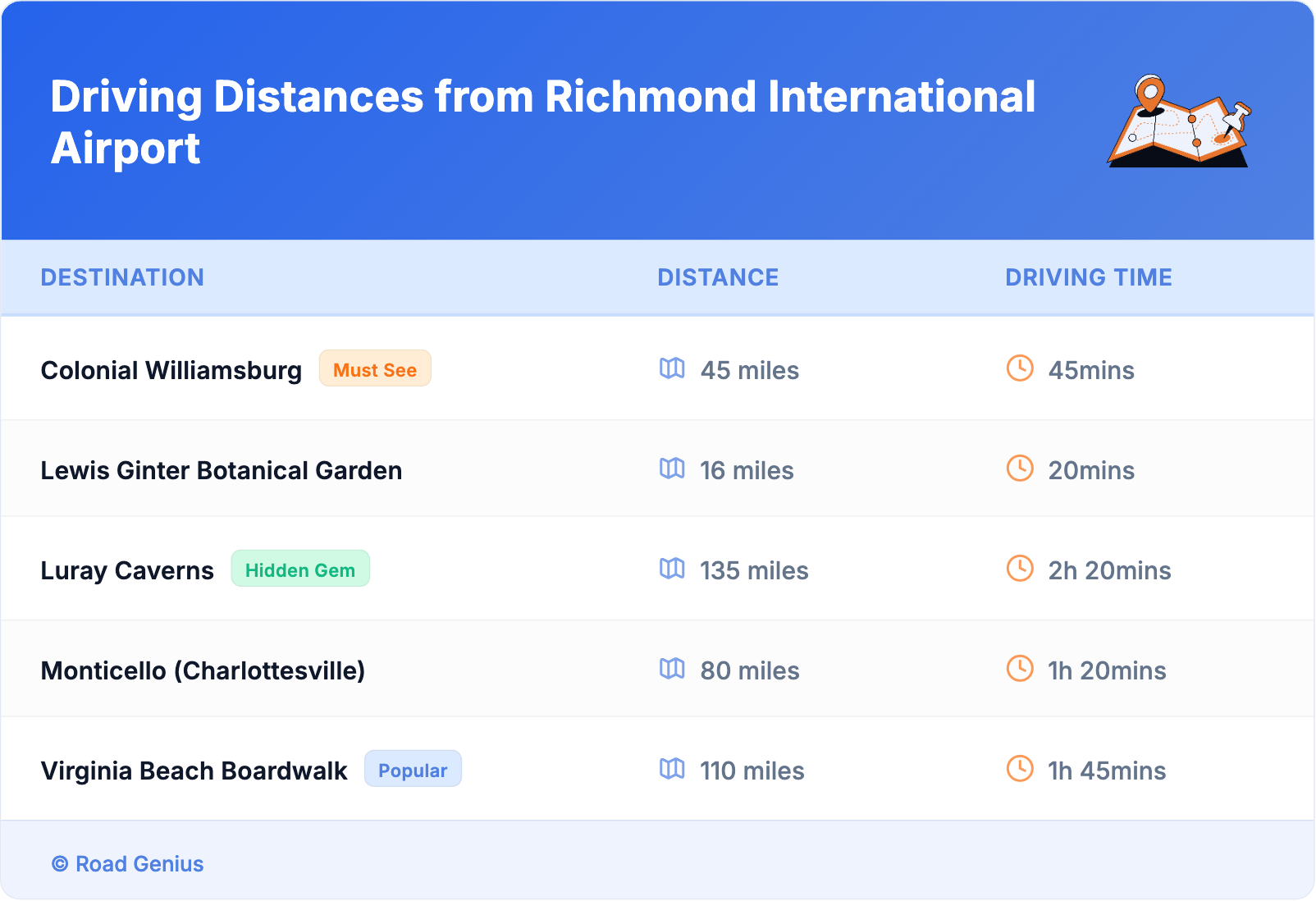
Task: Click the clock icon next to 1h 20mins
Action: [x=1020, y=669]
